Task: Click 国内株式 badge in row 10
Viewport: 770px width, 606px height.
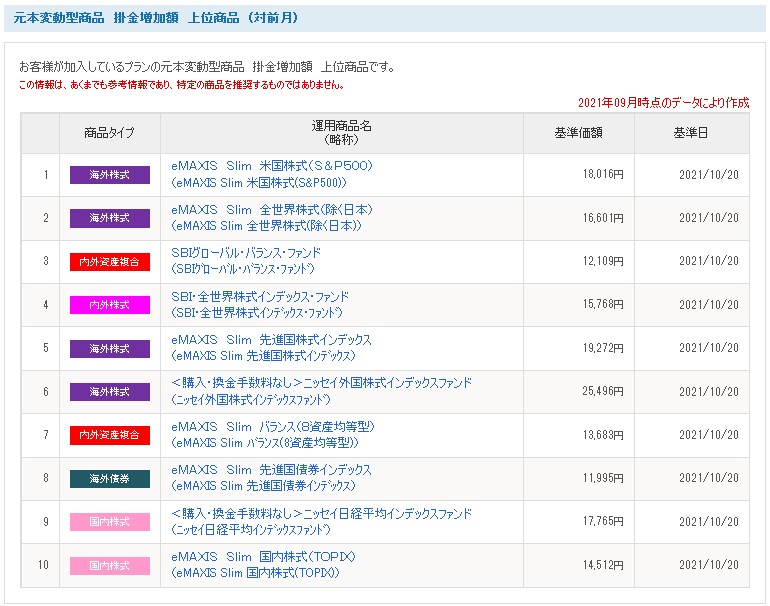Action: tap(110, 566)
